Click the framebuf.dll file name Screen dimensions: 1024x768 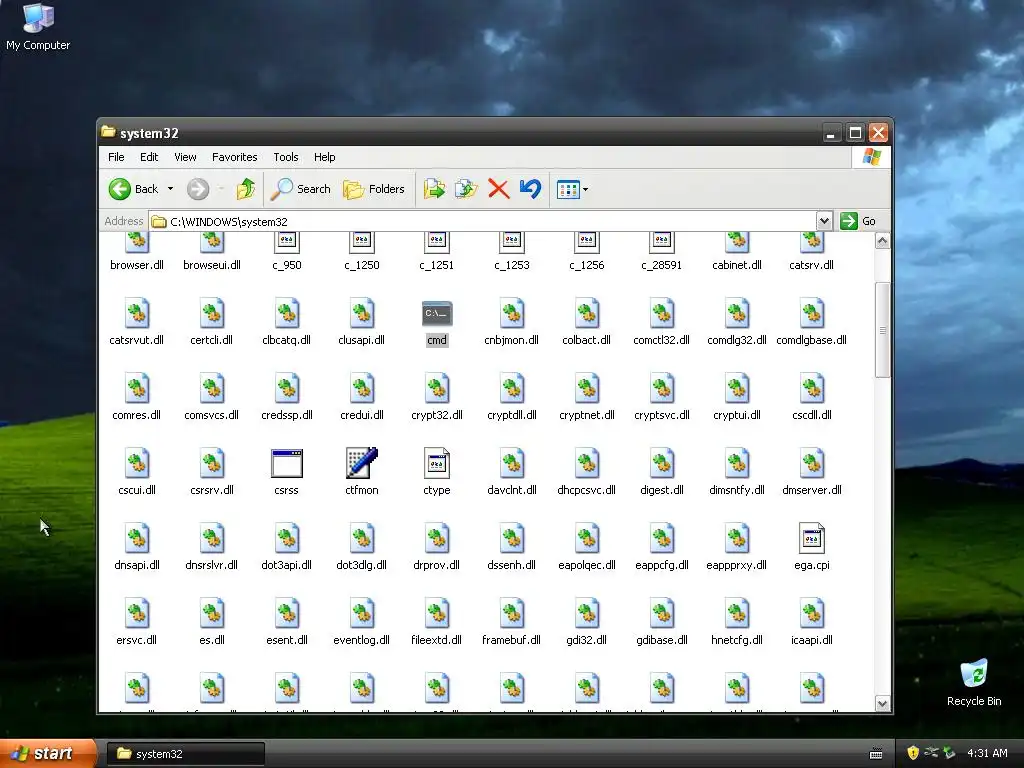[511, 641]
